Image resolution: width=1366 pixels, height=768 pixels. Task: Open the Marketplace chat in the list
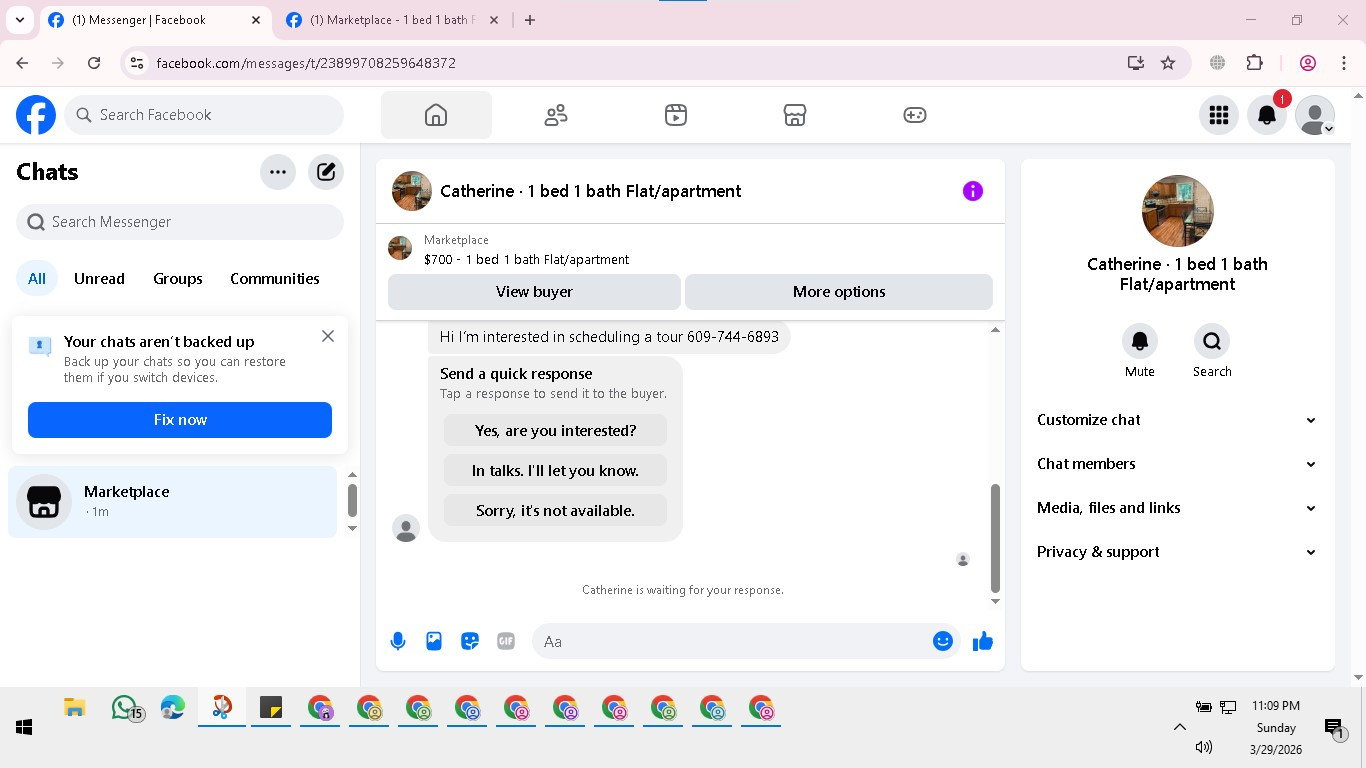173,502
